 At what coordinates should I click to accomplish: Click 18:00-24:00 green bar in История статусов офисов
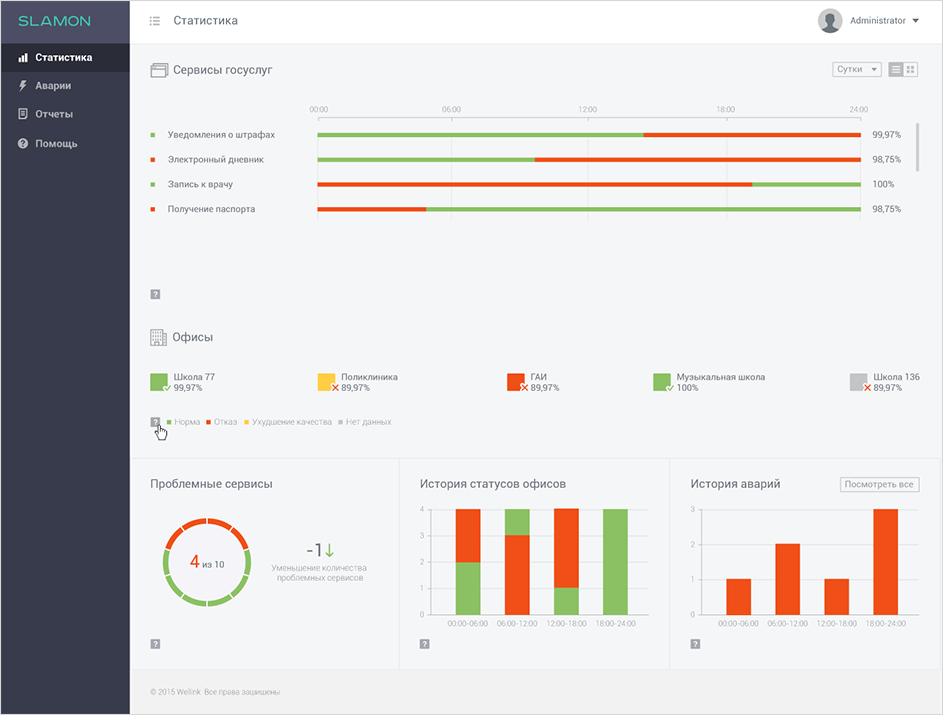click(x=615, y=562)
